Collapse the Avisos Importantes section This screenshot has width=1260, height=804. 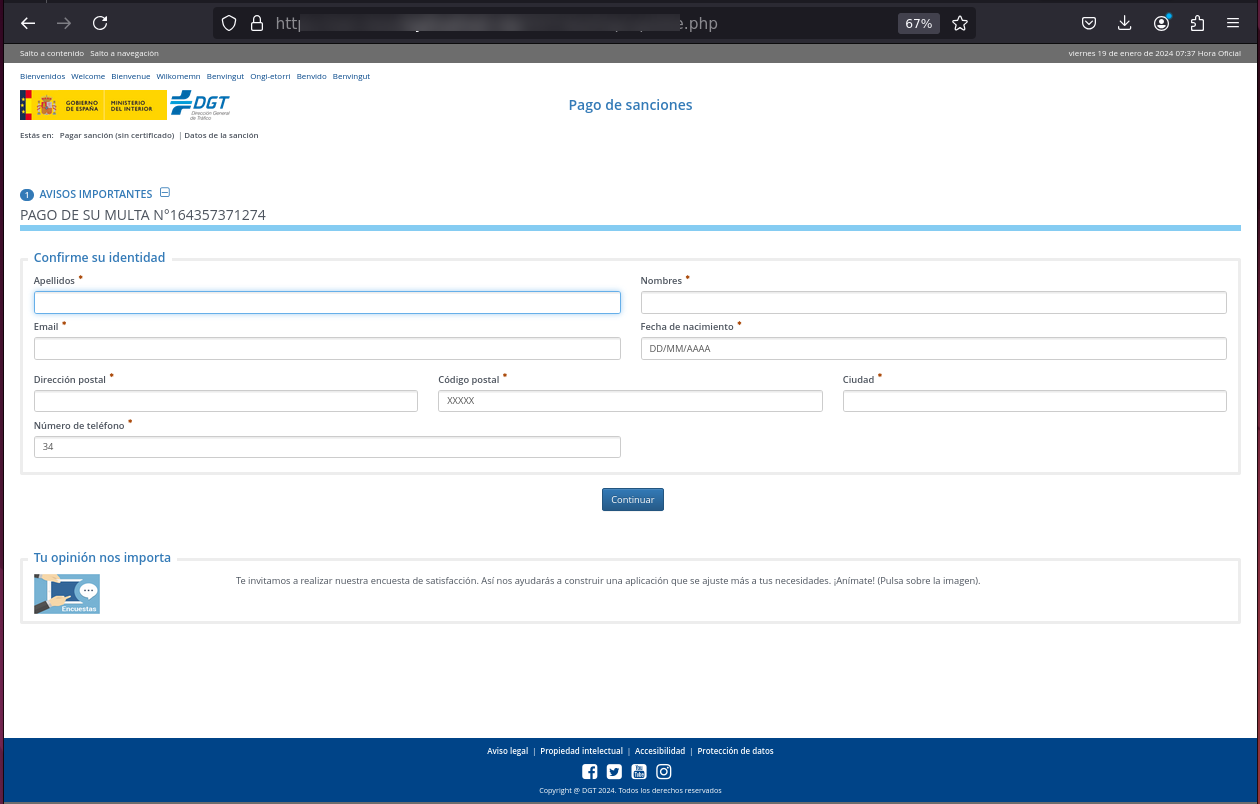click(165, 193)
